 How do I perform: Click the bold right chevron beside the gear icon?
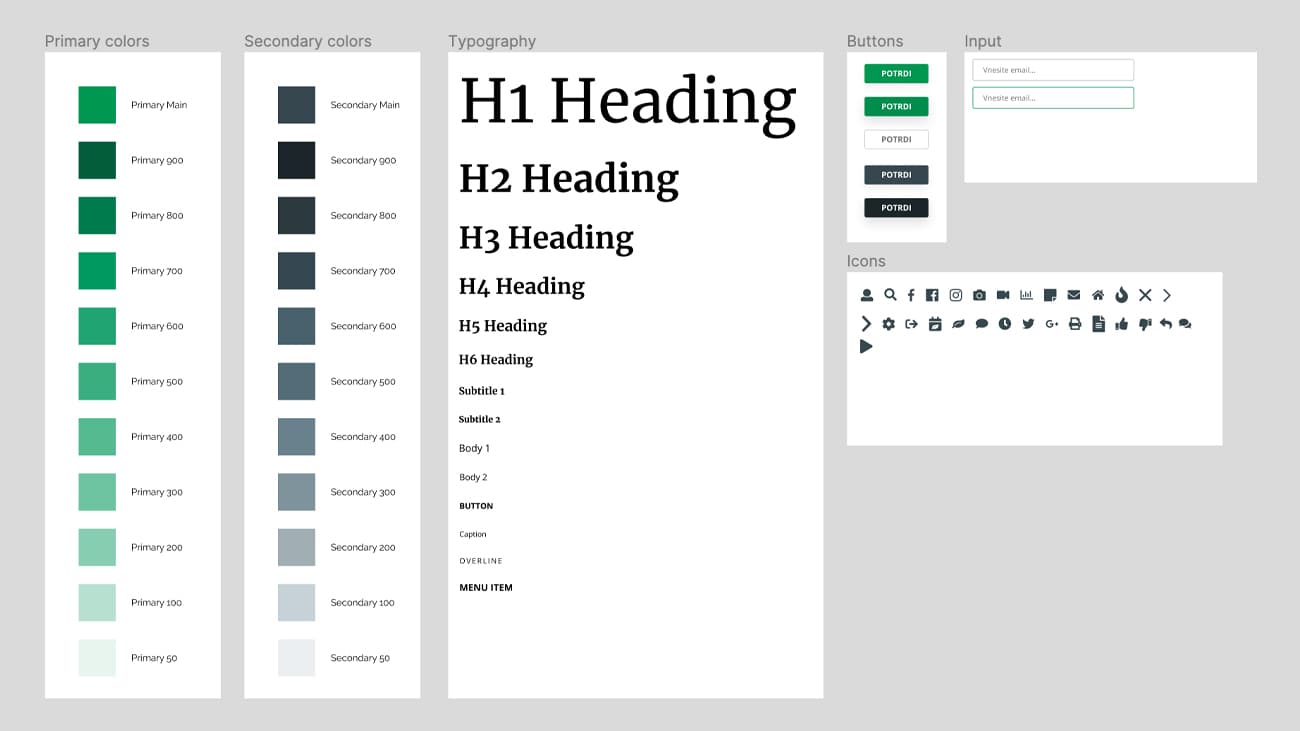pos(866,324)
